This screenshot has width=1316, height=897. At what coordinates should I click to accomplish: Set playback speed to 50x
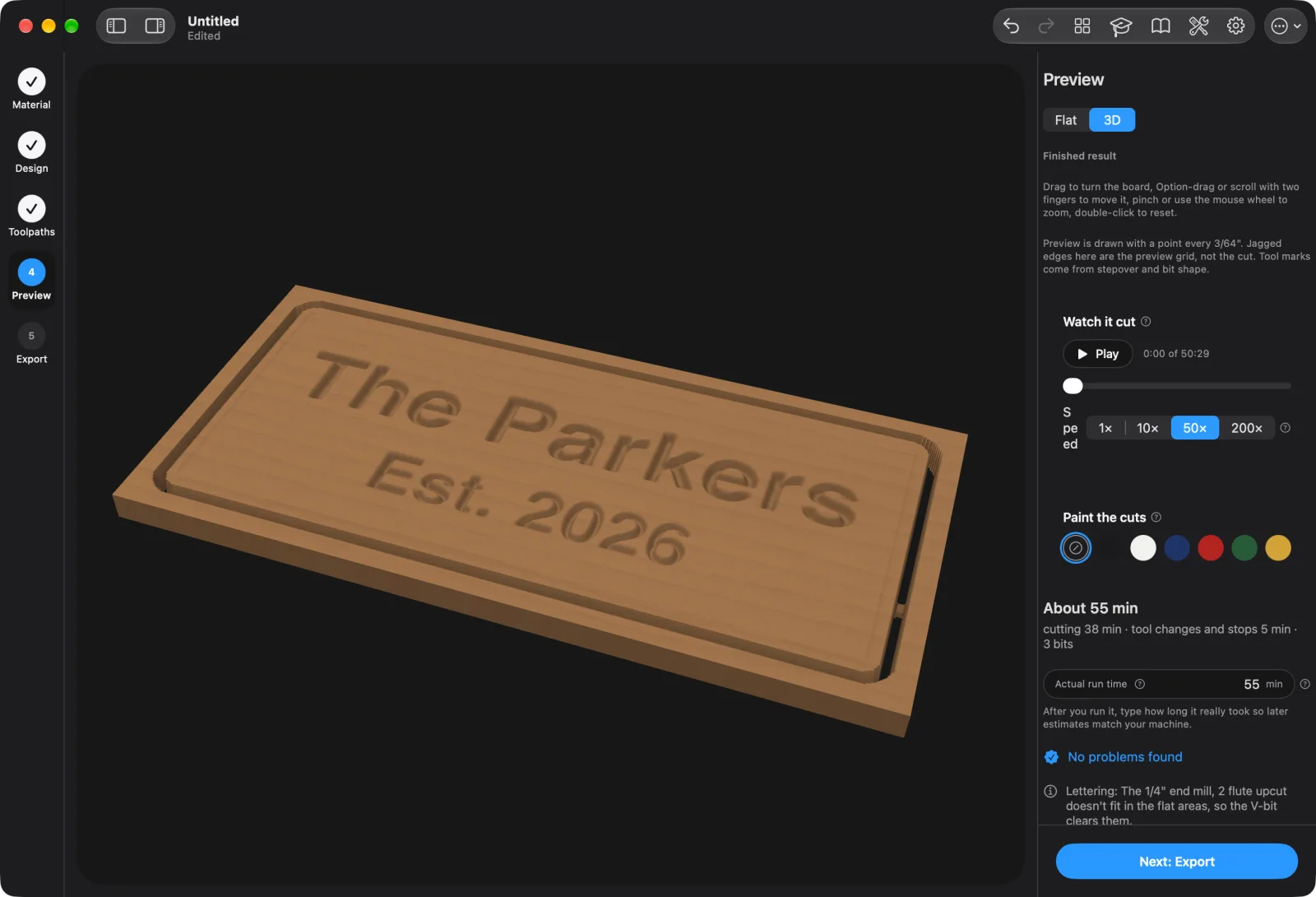pyautogui.click(x=1194, y=428)
